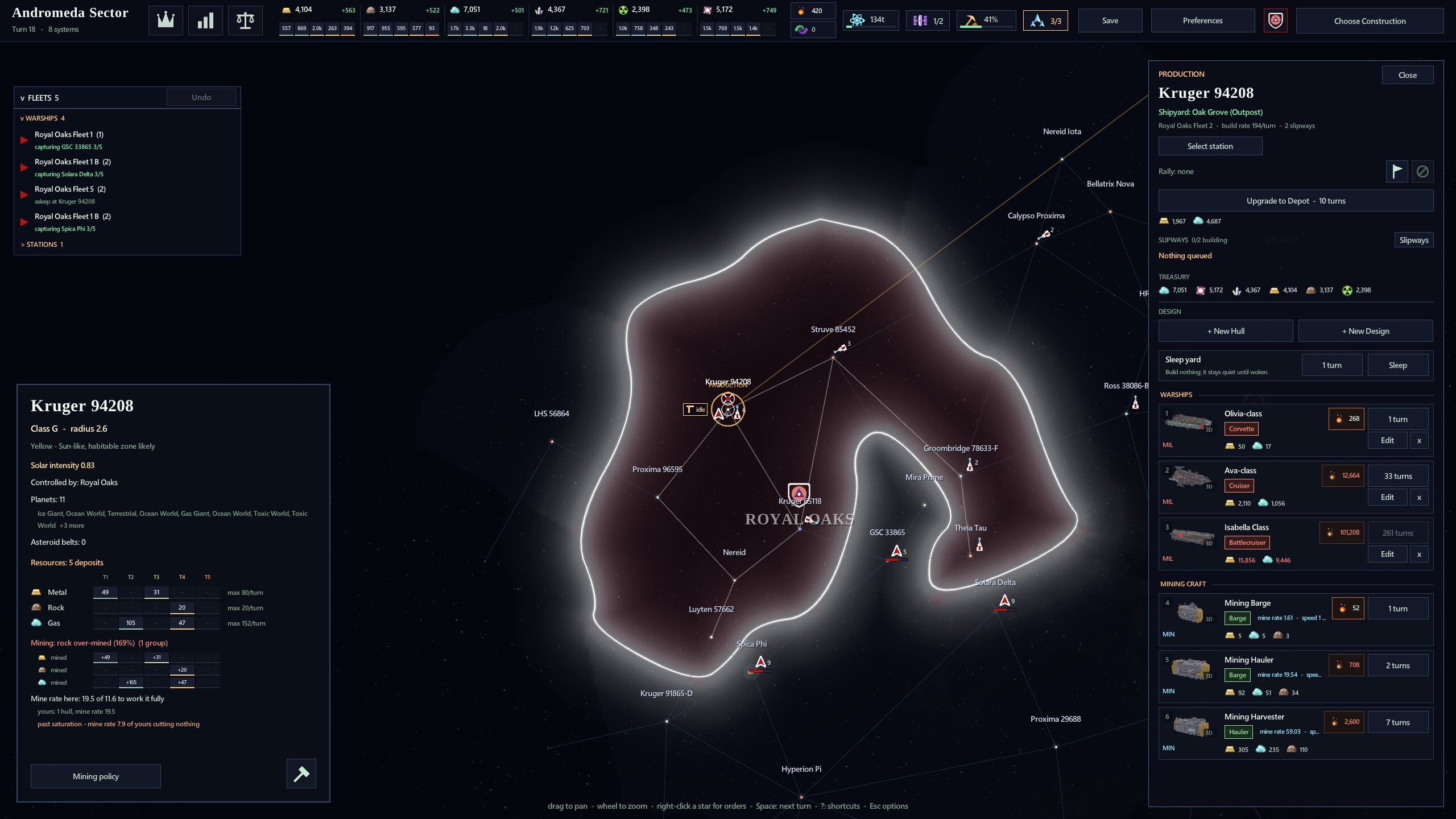This screenshot has height=819, width=1456.
Task: Click the Undo button in fleets panel
Action: [201, 97]
